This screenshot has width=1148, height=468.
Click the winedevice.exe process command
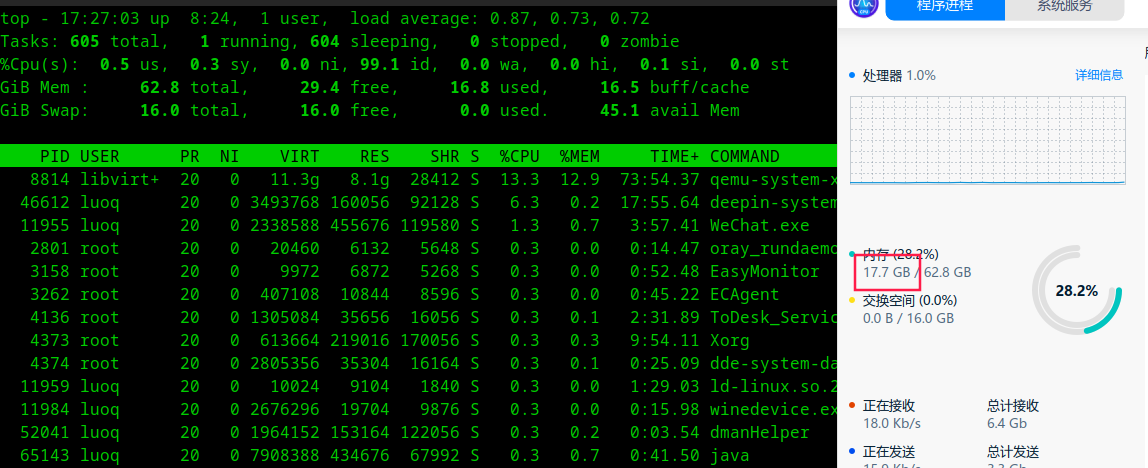coord(773,409)
